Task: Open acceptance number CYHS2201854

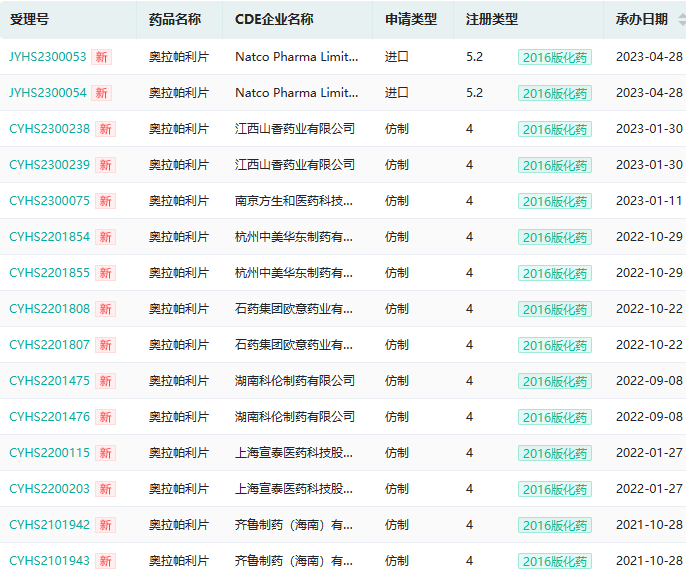Action: (49, 237)
